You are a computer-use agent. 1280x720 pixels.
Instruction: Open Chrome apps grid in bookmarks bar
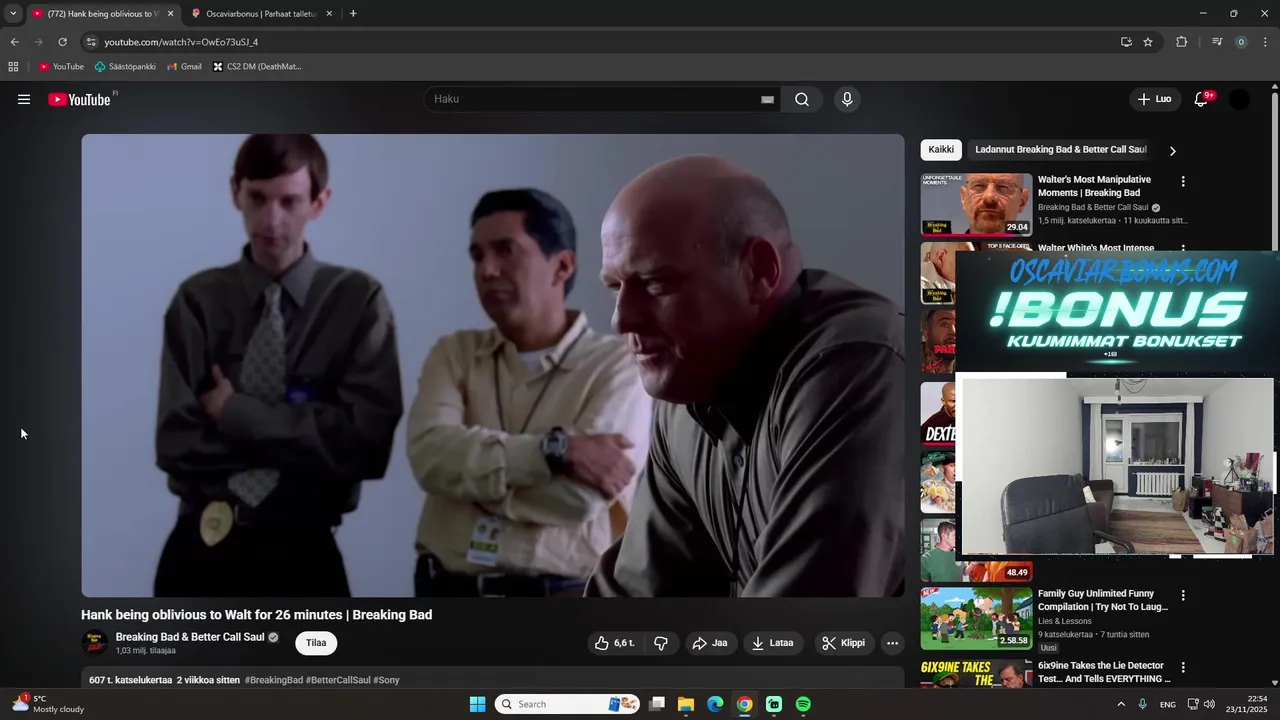click(x=13, y=67)
